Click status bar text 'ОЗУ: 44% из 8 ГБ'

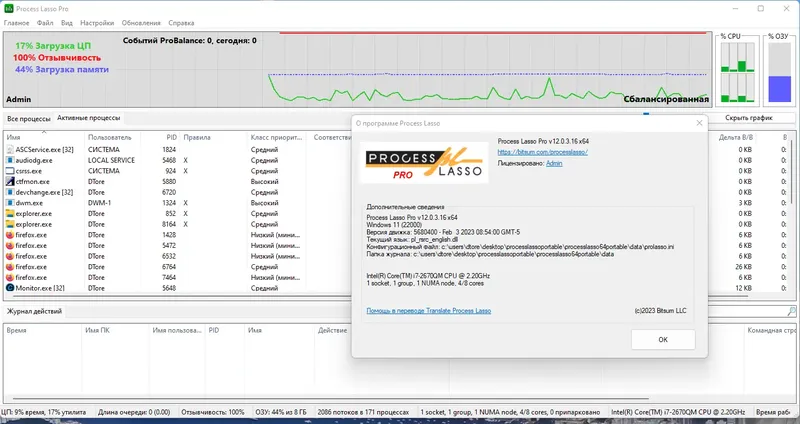[281, 412]
